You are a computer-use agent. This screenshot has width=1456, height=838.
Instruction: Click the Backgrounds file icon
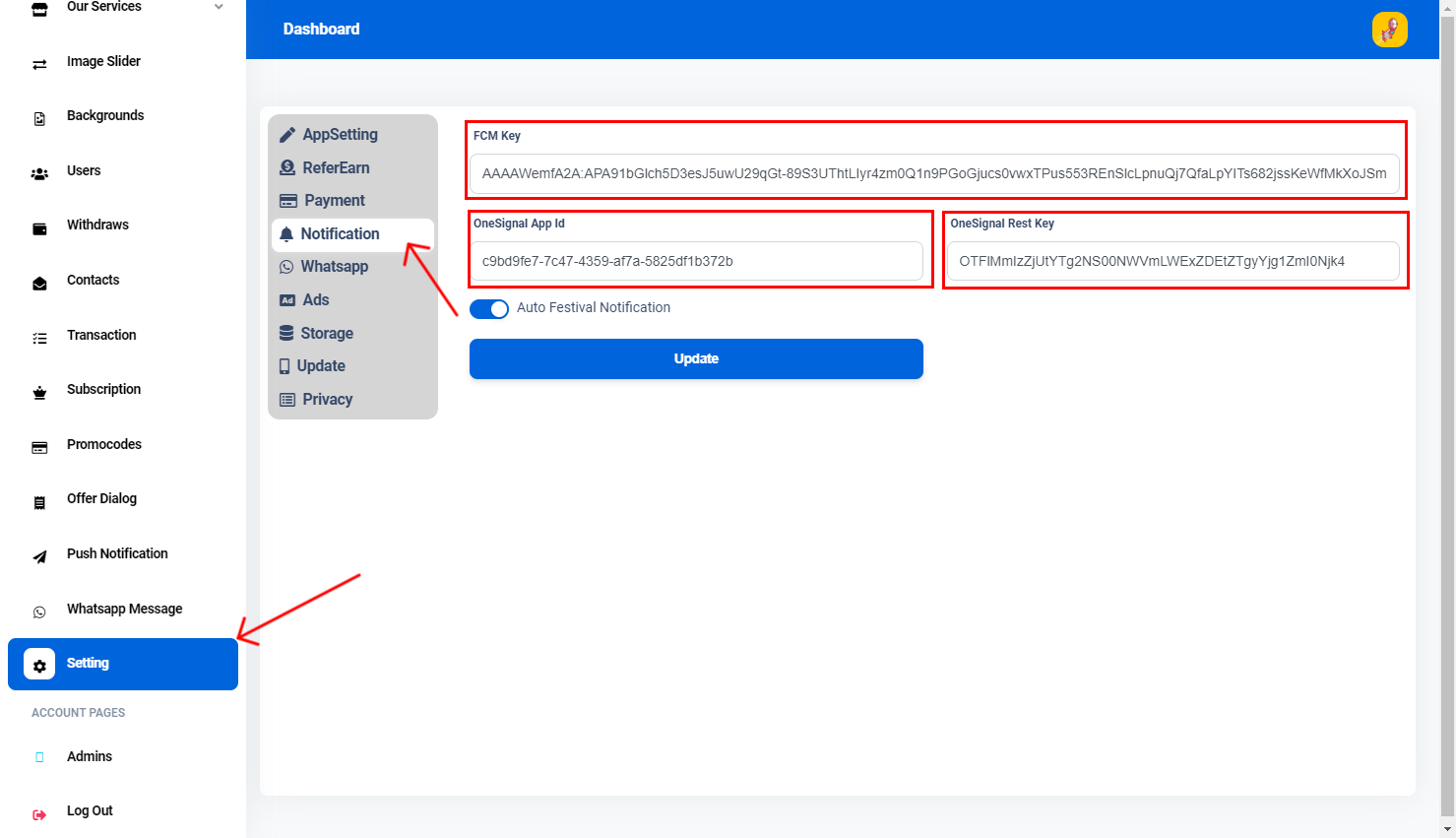coord(39,119)
